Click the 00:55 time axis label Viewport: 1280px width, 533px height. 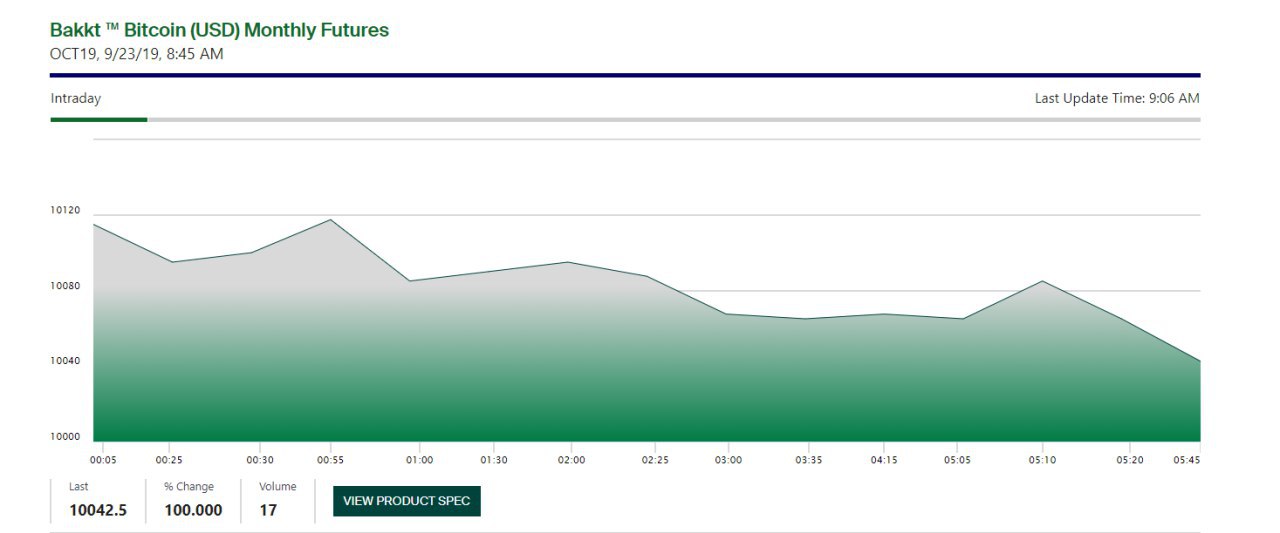point(331,460)
